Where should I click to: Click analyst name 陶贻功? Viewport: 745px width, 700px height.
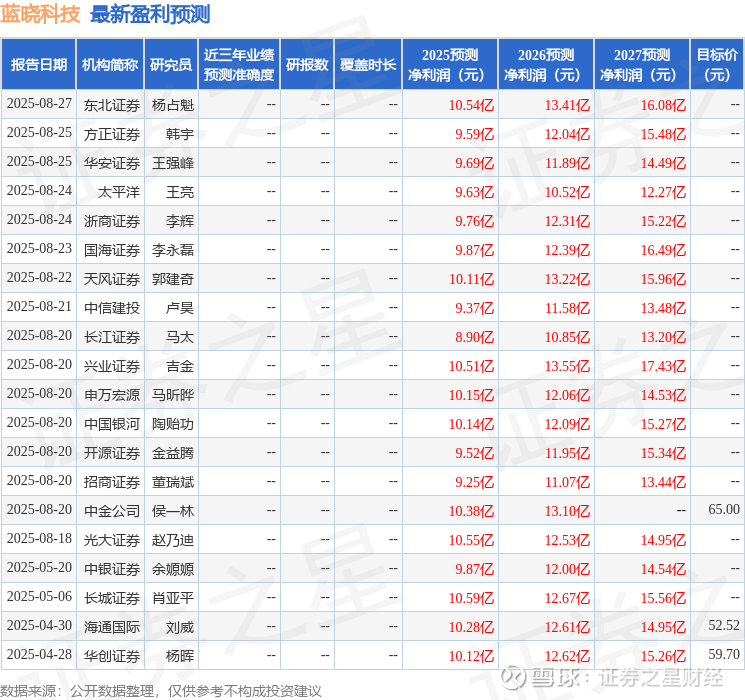tap(173, 424)
